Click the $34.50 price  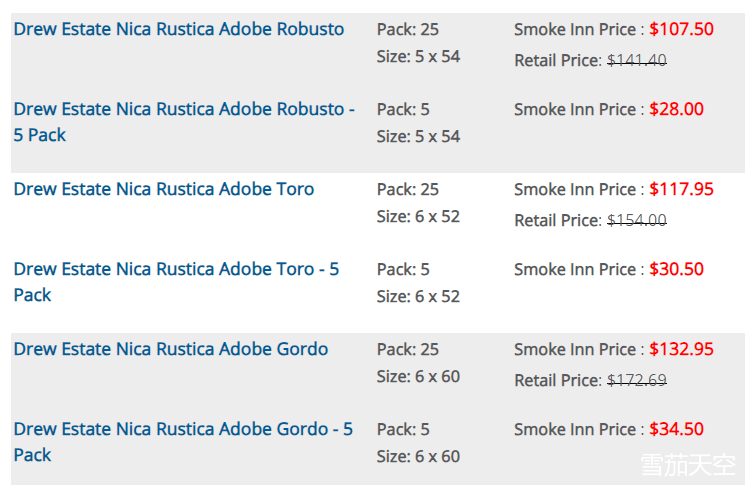click(676, 429)
